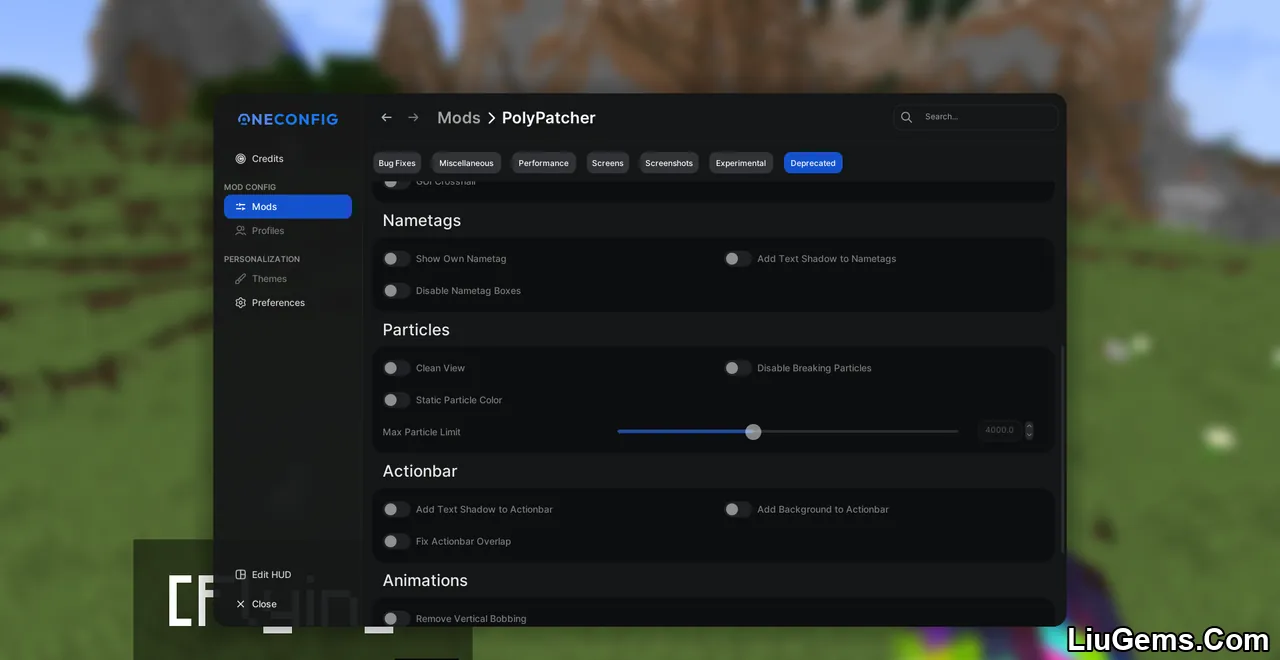Screen dimensions: 1280x660
Task: Click the Actionbar section heading
Action: [x=420, y=471]
